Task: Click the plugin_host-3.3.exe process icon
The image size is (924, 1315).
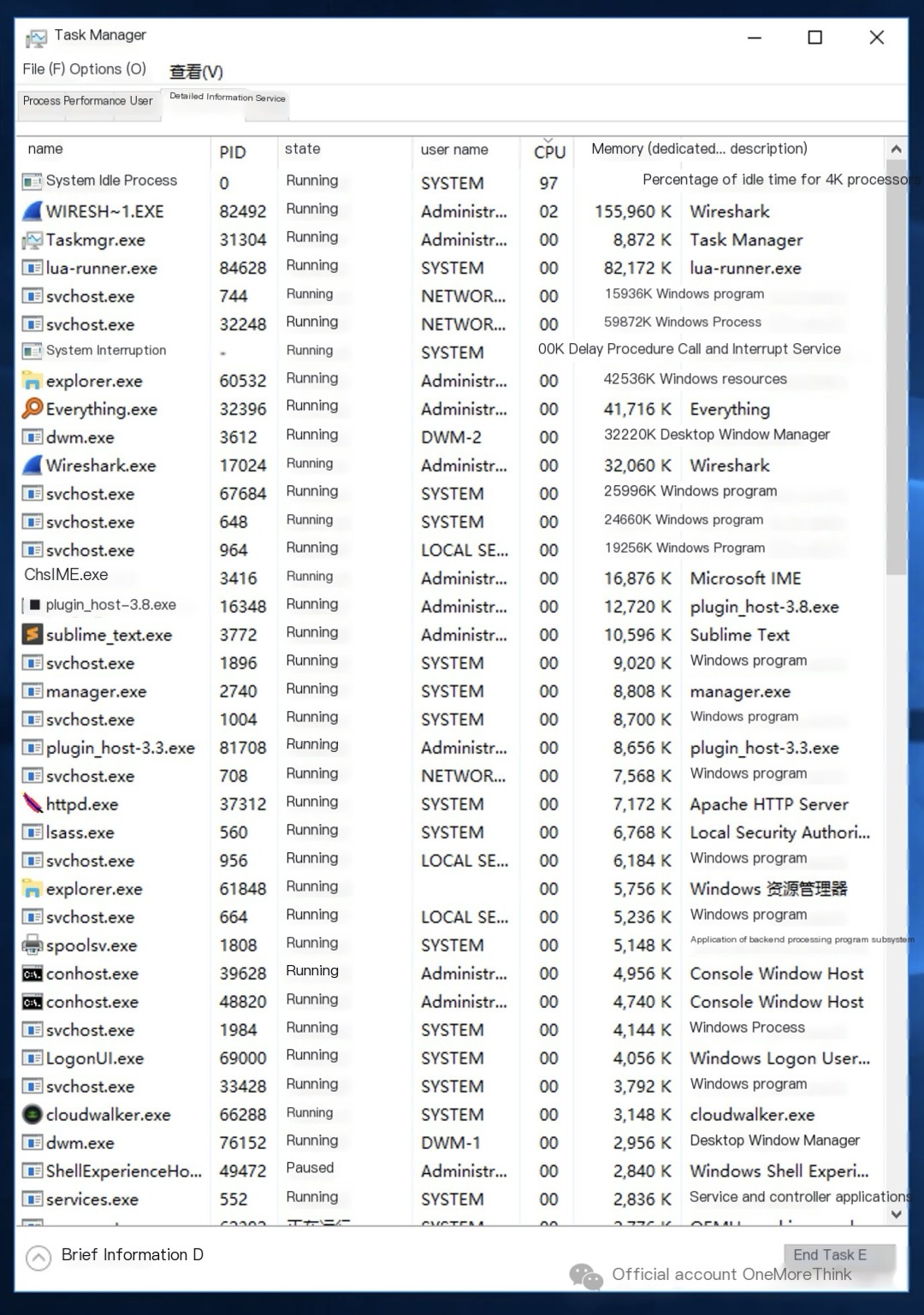Action: tap(32, 747)
